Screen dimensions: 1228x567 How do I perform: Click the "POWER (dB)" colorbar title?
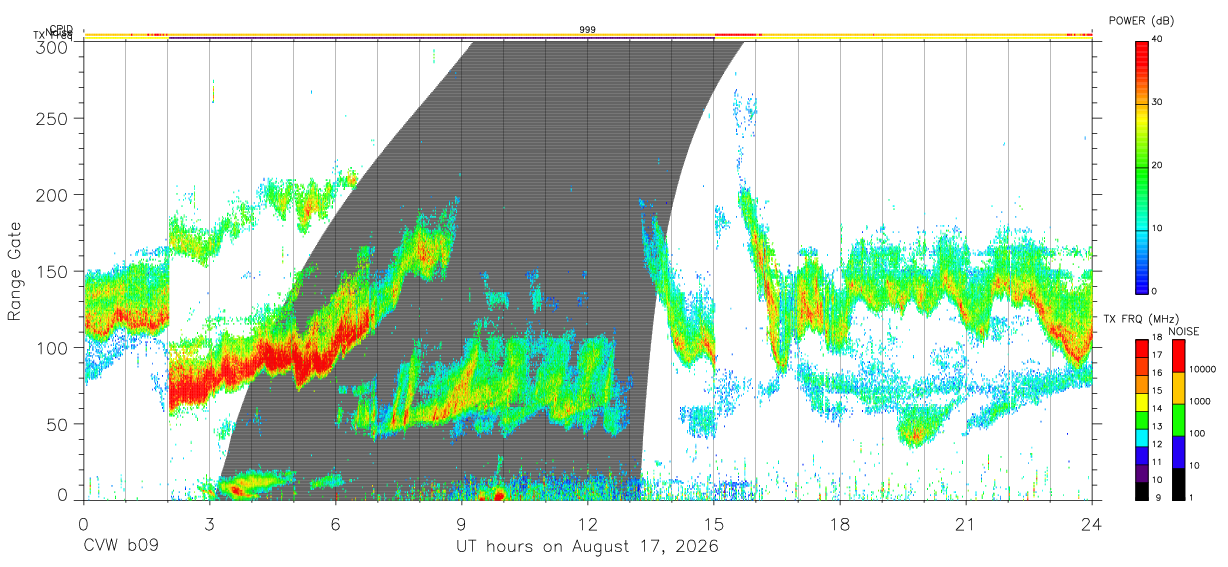pos(1141,21)
